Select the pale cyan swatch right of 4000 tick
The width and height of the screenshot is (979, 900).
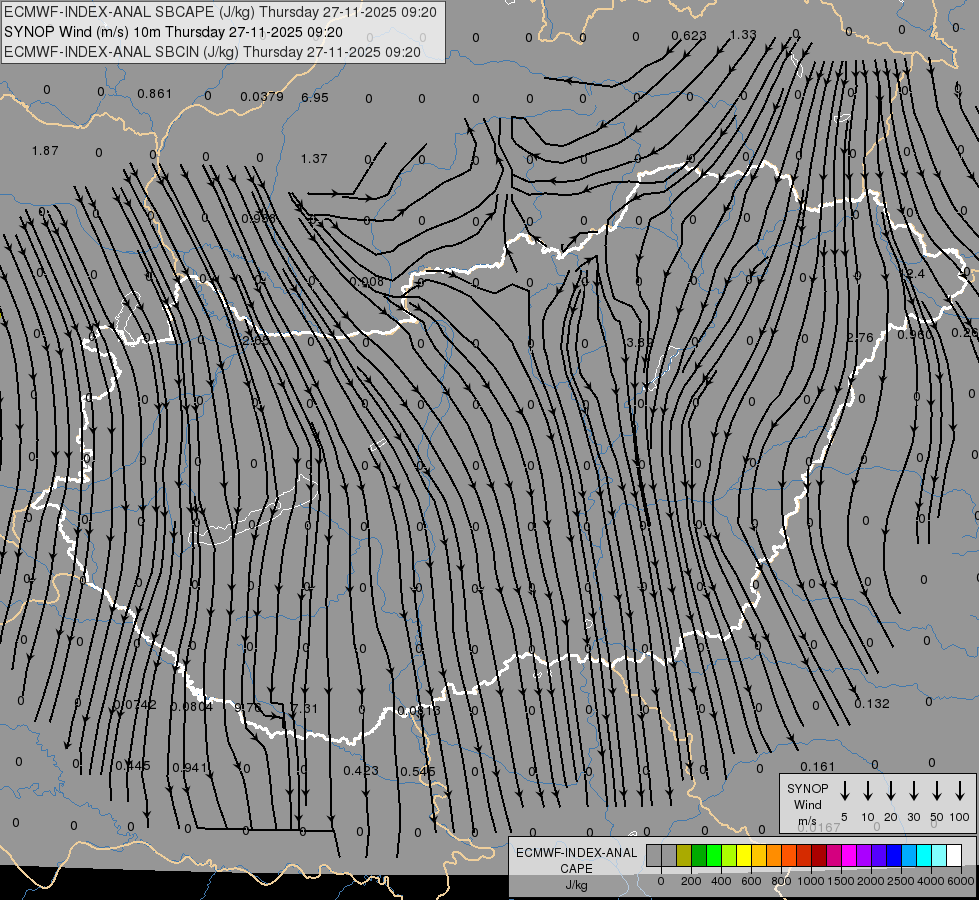[x=938, y=856]
